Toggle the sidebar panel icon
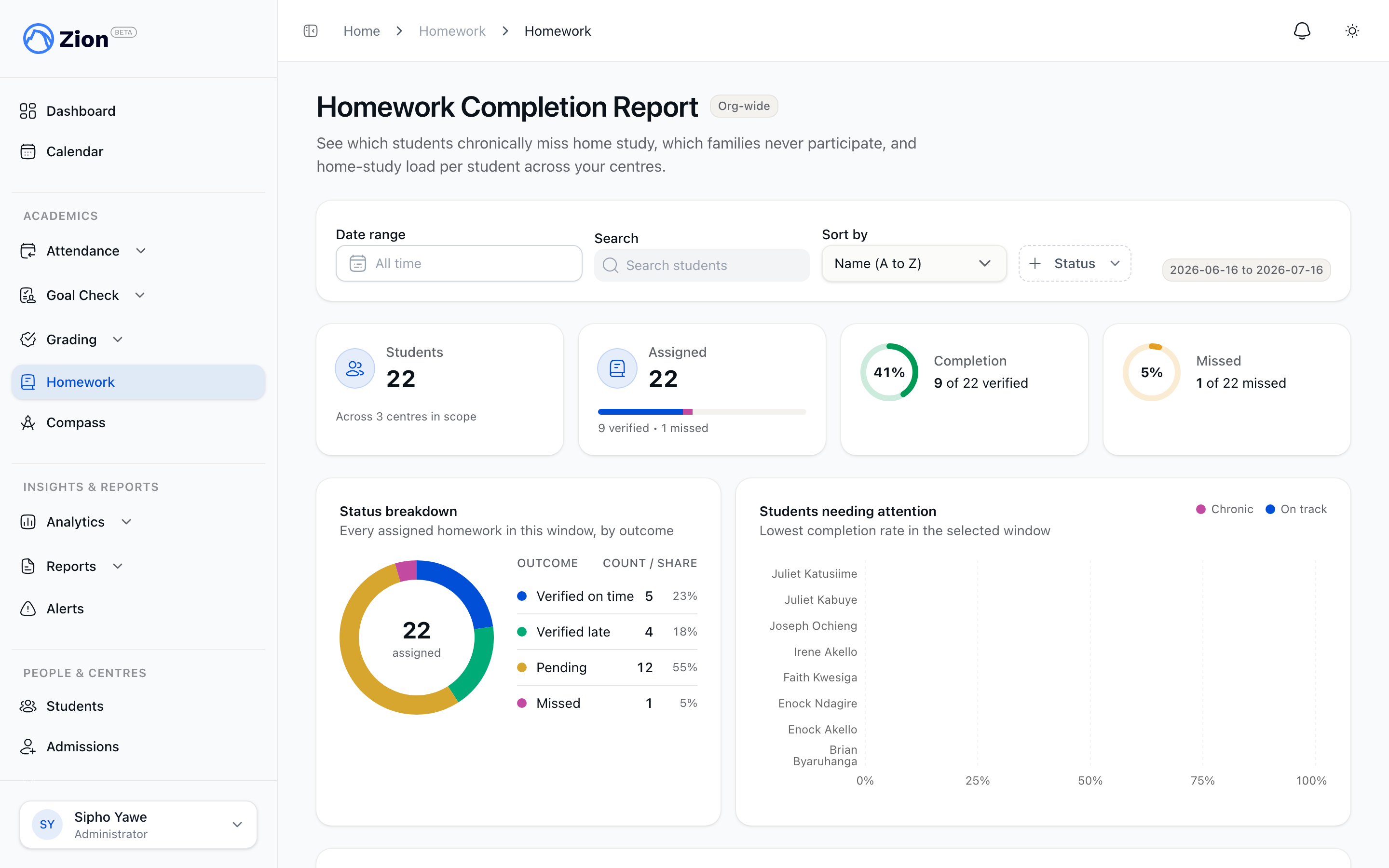This screenshot has width=1389, height=868. point(311,31)
